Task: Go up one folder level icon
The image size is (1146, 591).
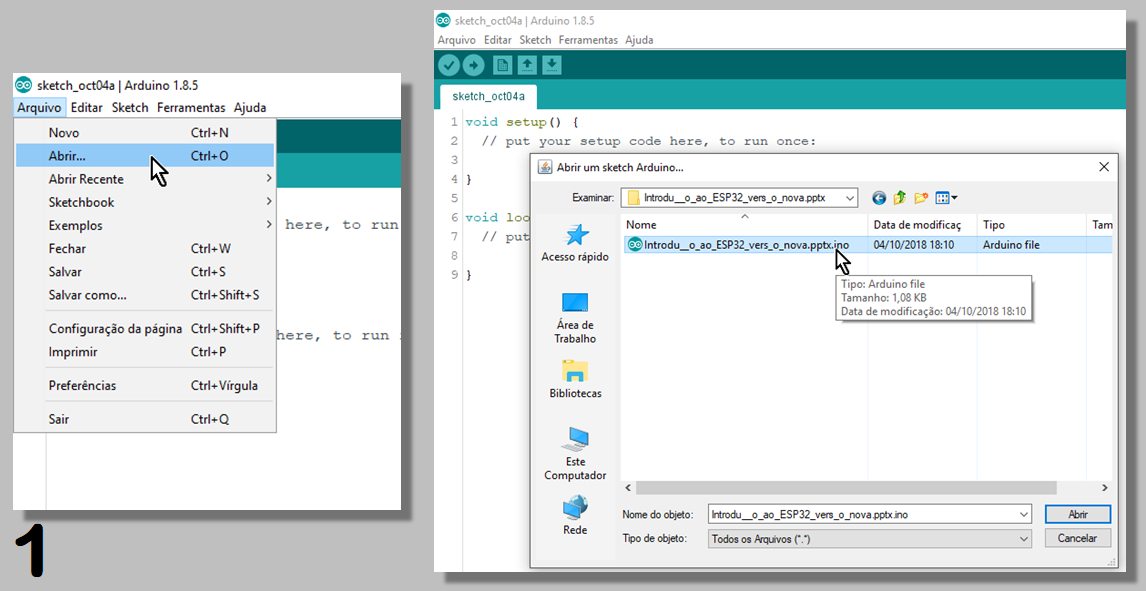Action: (x=900, y=198)
